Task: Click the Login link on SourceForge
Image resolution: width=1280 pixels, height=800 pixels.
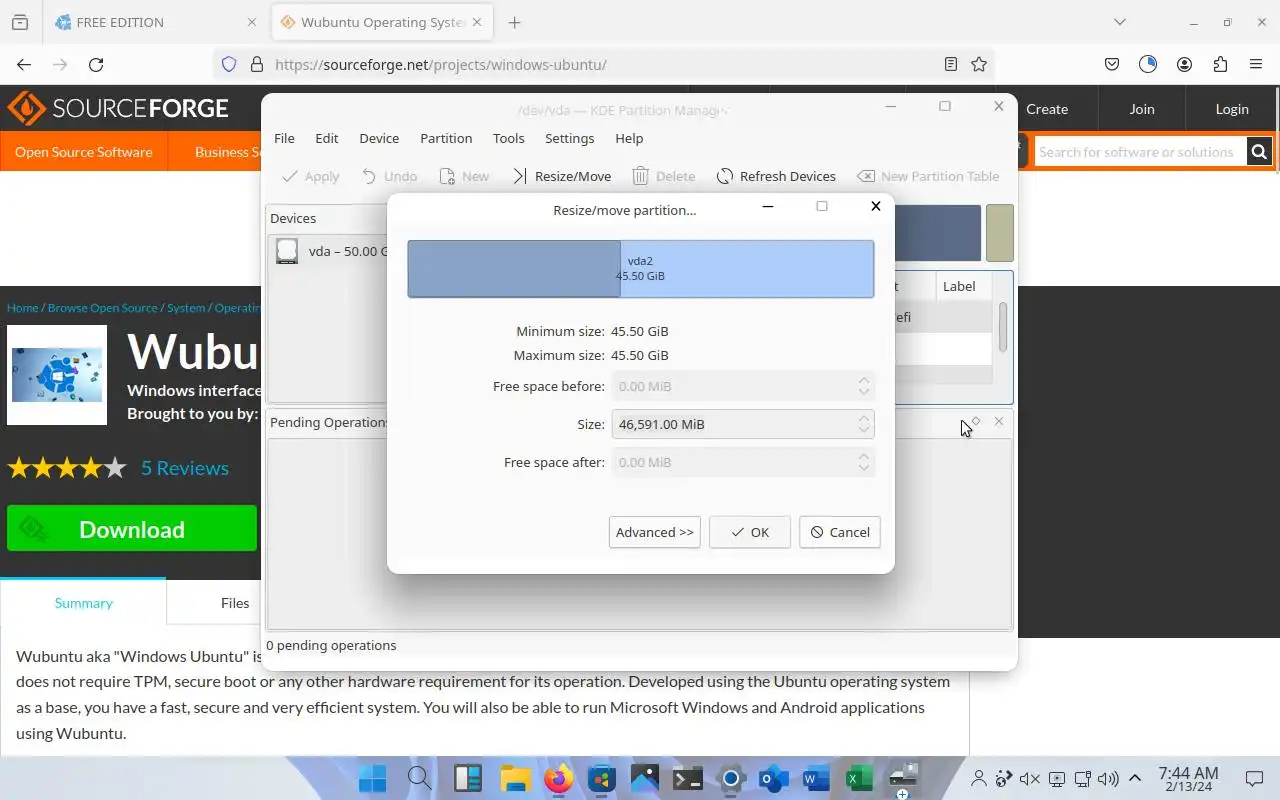Action: 1232,109
